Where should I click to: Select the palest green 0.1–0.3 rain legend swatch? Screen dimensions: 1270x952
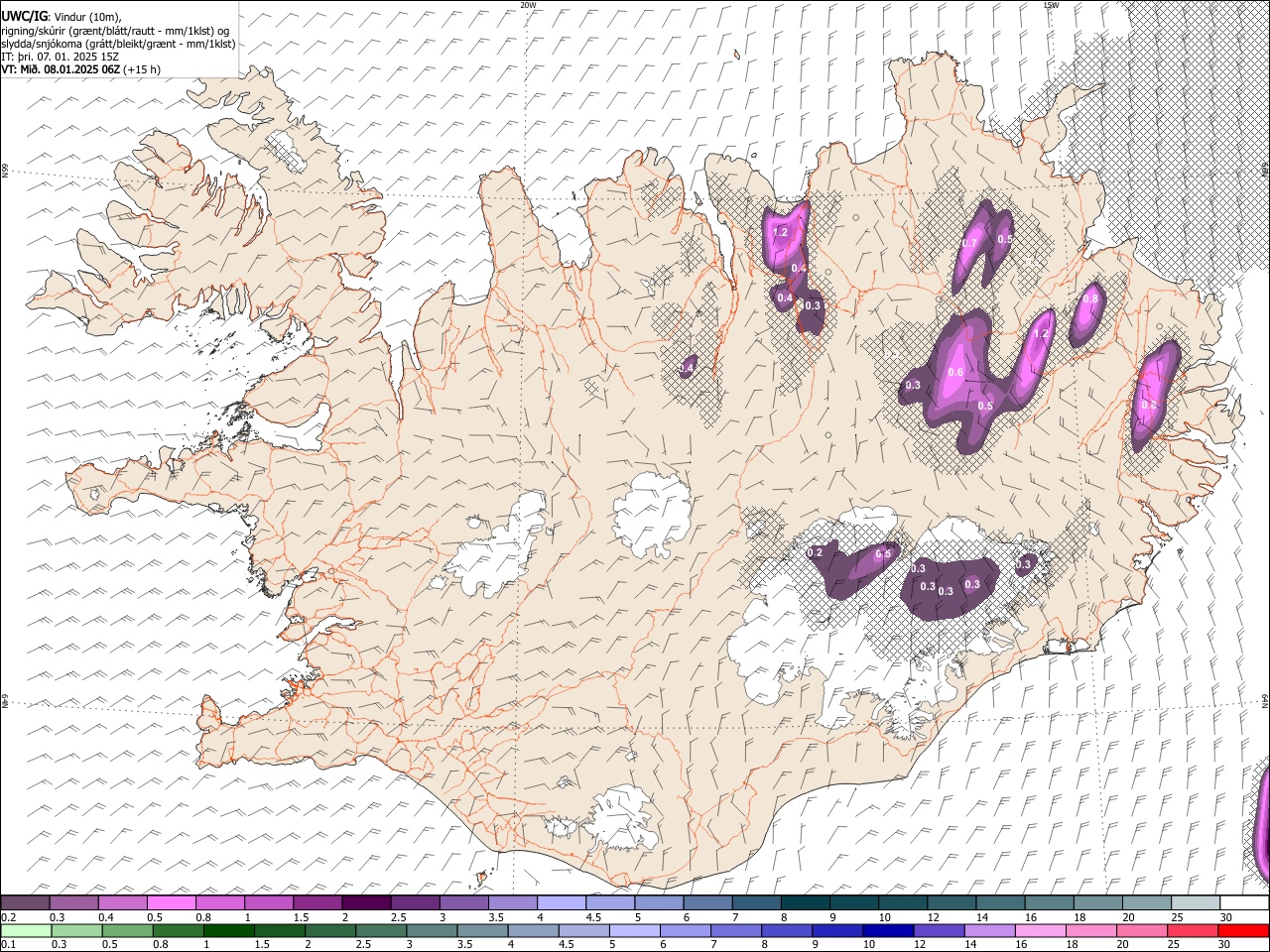pyautogui.click(x=27, y=930)
